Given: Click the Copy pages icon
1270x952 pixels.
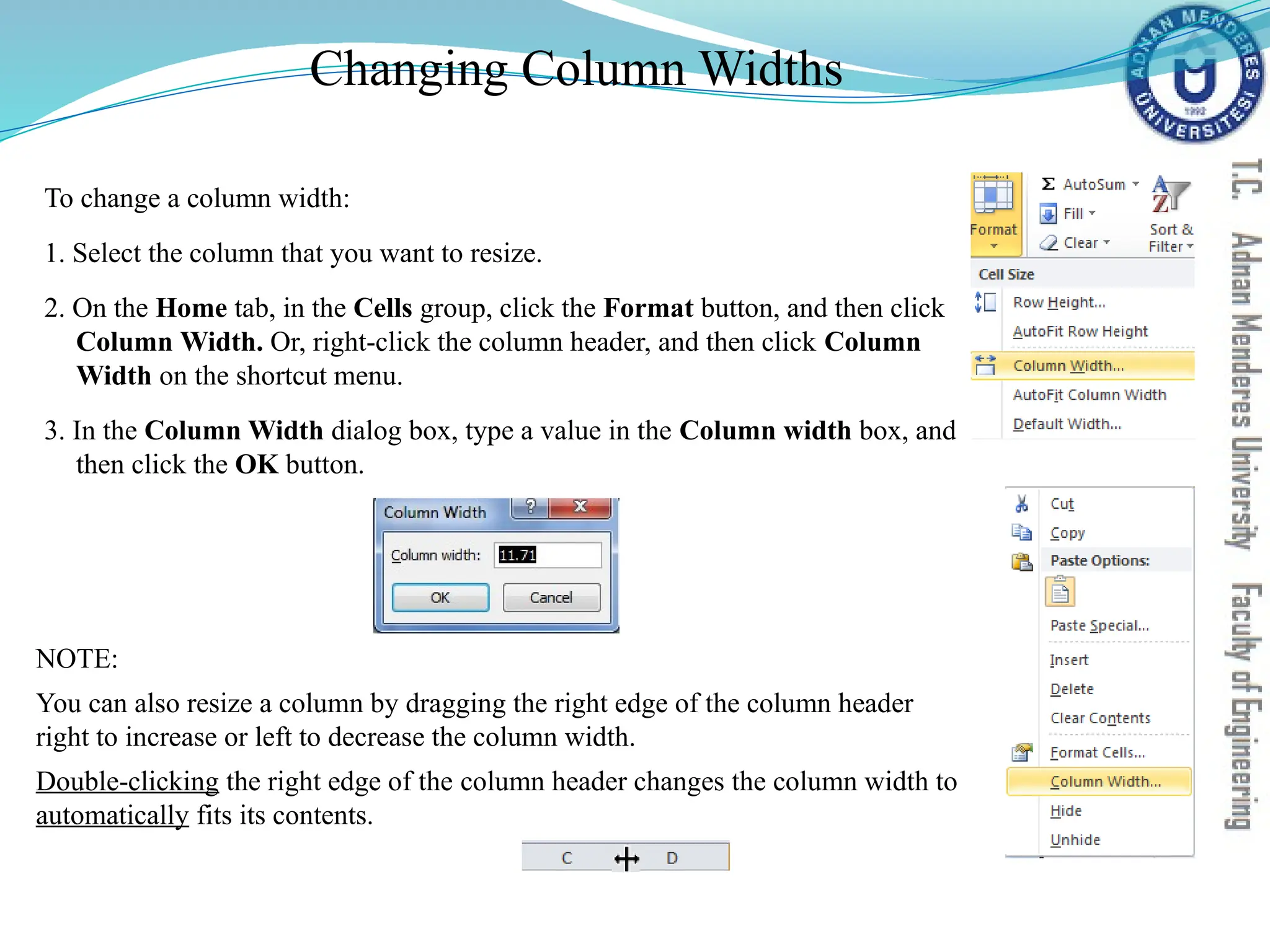Looking at the screenshot, I should [x=1021, y=532].
